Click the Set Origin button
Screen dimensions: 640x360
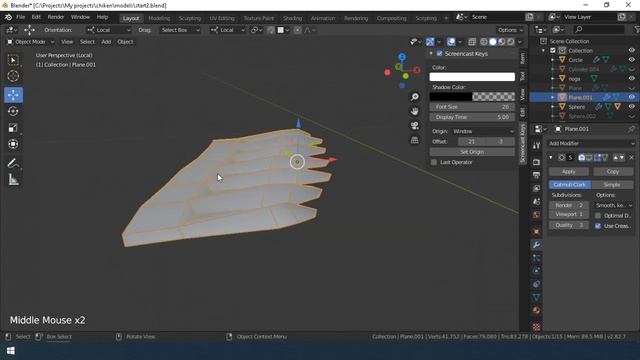tap(472, 152)
